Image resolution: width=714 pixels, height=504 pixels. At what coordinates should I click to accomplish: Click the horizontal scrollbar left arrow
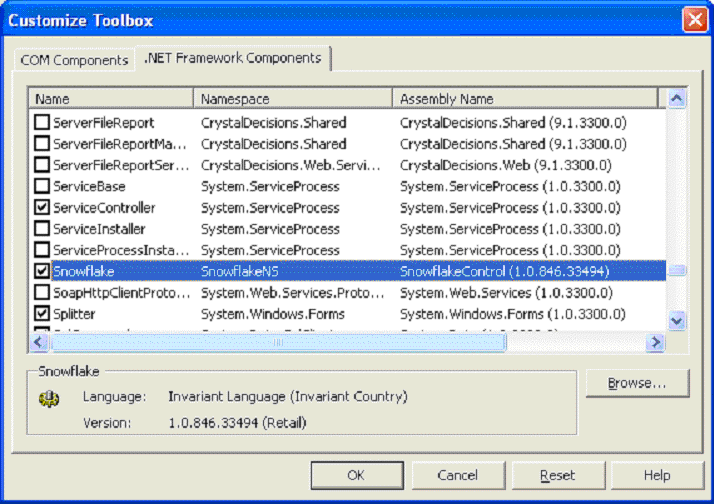pos(39,342)
